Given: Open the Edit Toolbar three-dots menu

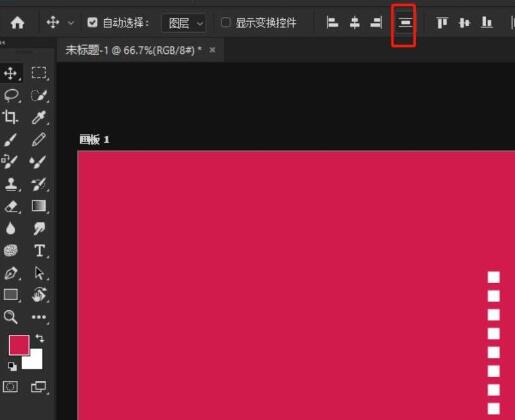Looking at the screenshot, I should pos(39,317).
